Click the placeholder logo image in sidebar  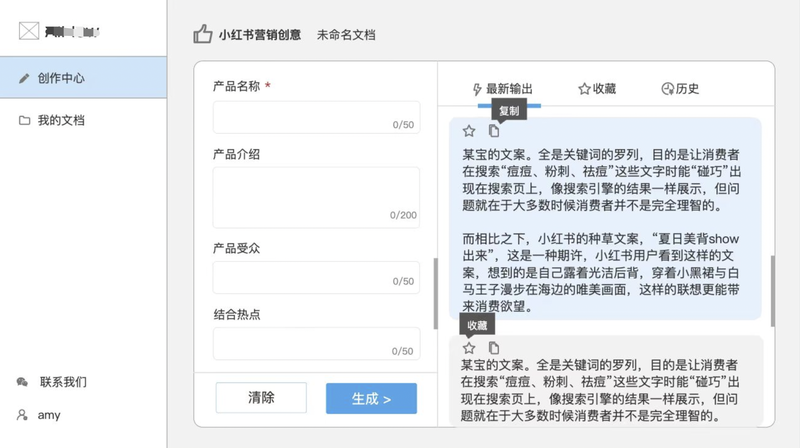click(29, 31)
